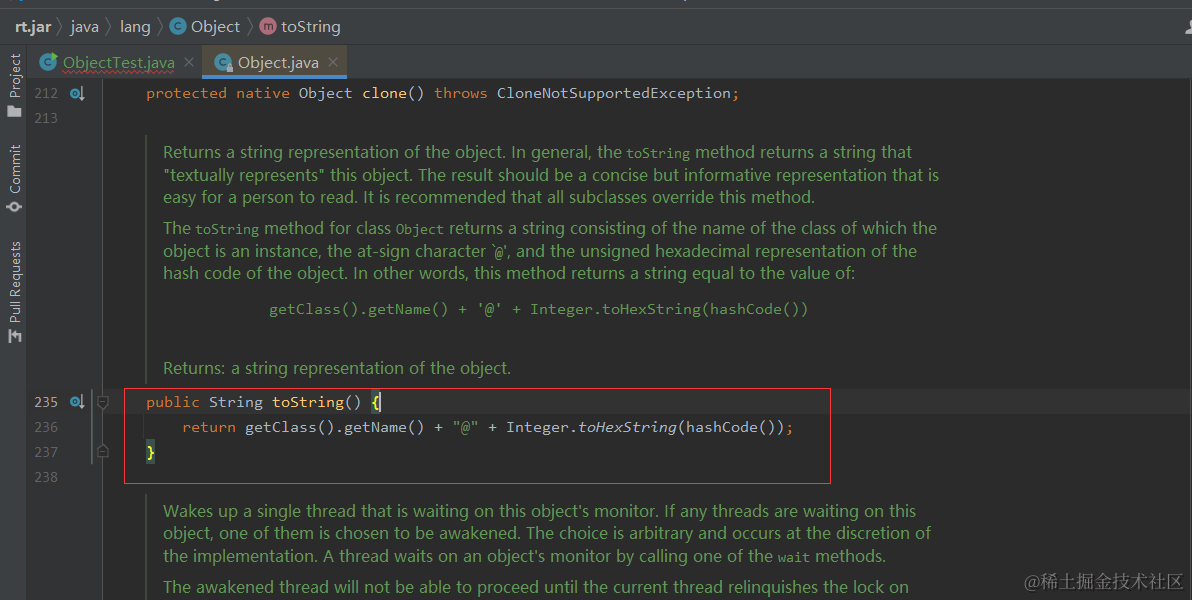Switch to the ObjectTest.java tab
1192x600 pixels.
118,62
